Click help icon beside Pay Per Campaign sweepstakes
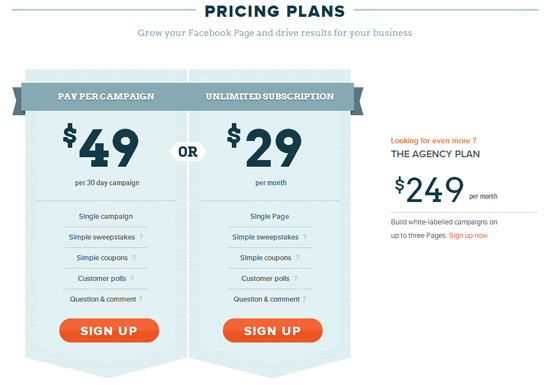The width and height of the screenshot is (550, 385). pos(141,237)
